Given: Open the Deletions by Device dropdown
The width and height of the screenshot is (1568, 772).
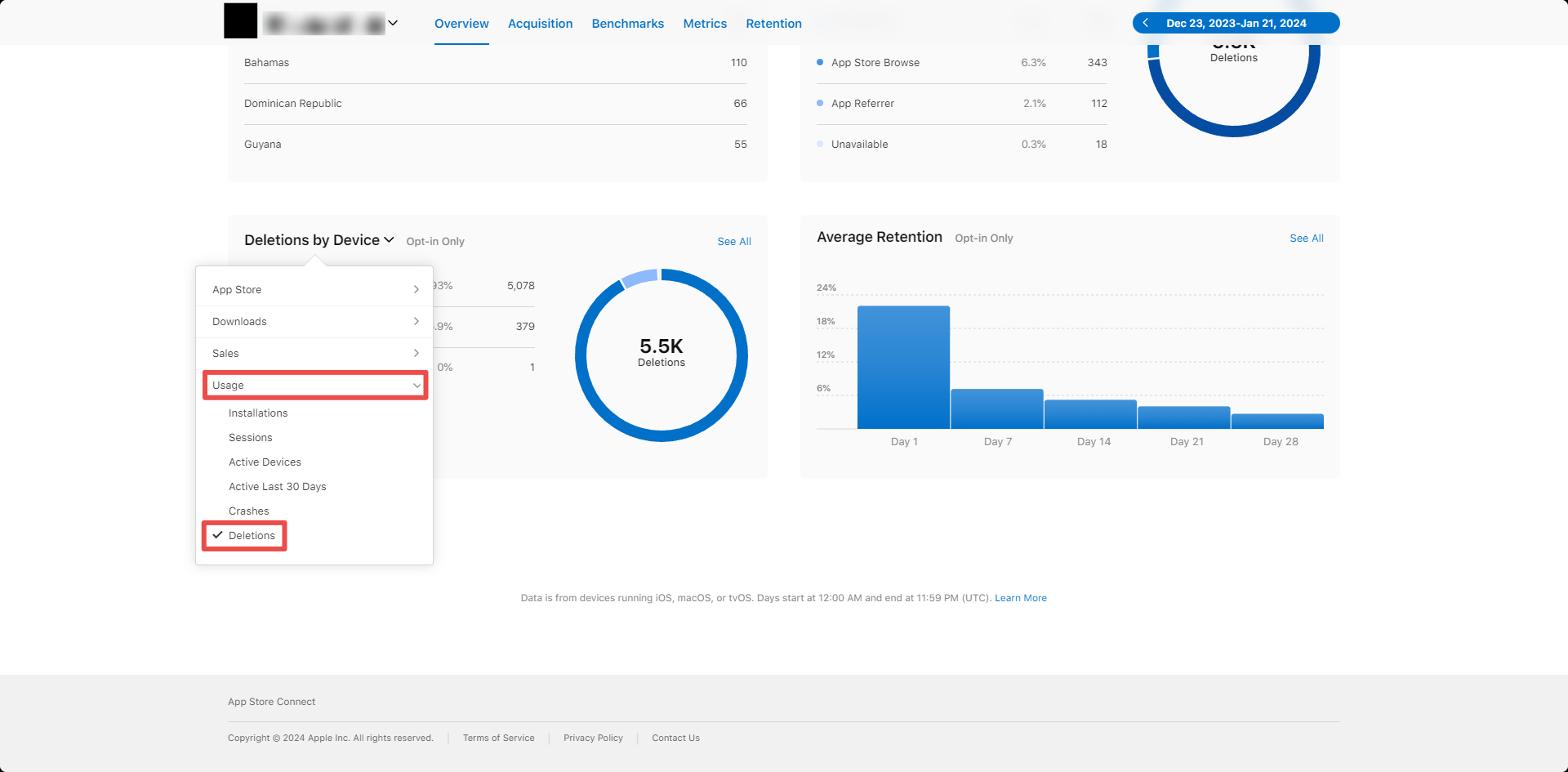Looking at the screenshot, I should 319,240.
